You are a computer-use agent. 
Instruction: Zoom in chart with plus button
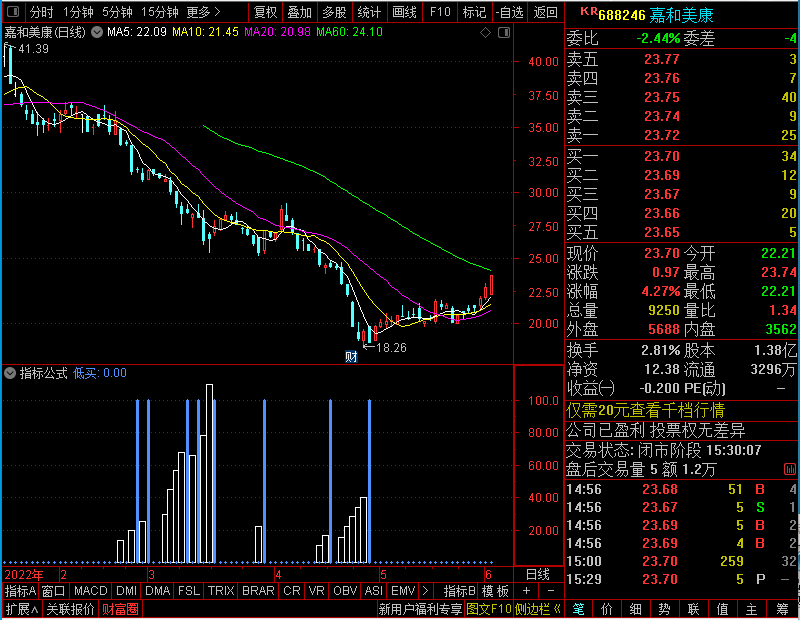[526, 591]
